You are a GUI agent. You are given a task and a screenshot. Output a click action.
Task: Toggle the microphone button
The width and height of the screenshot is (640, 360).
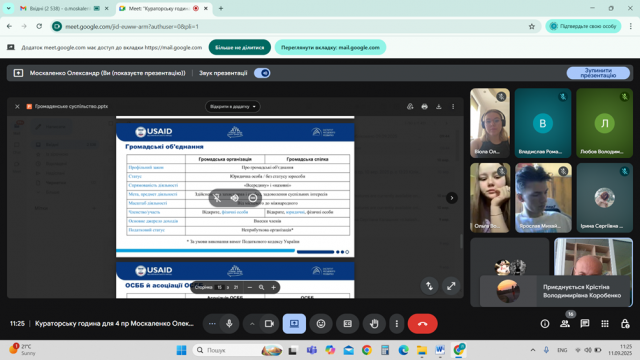[229, 324]
